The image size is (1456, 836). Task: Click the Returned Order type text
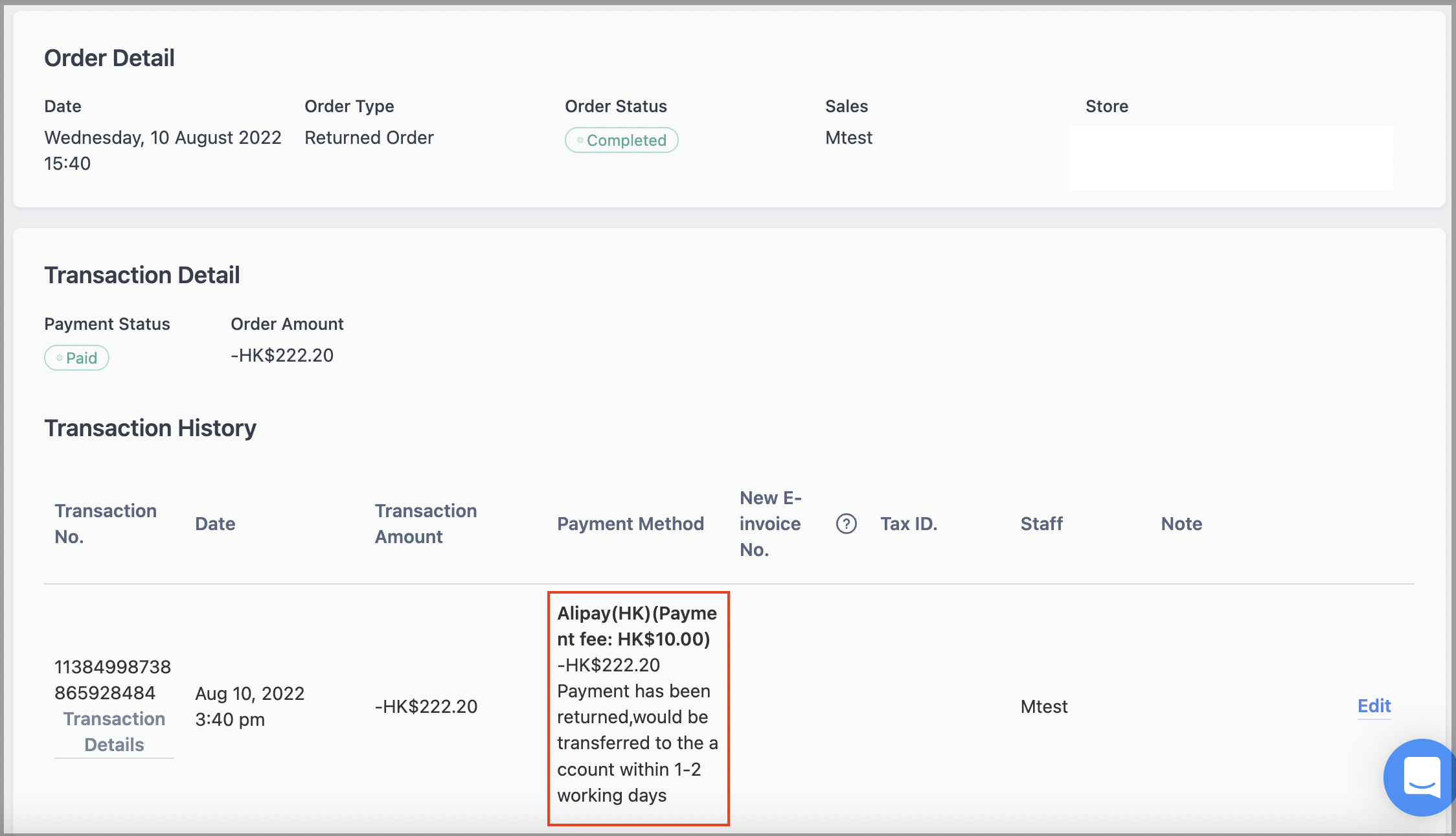(369, 137)
